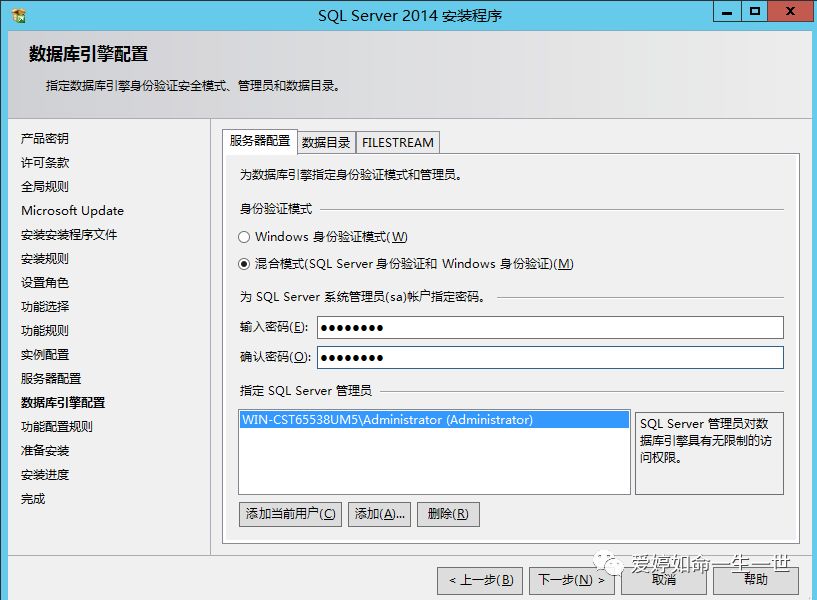
Task: Focus the 确认密码 password field
Action: click(x=550, y=357)
